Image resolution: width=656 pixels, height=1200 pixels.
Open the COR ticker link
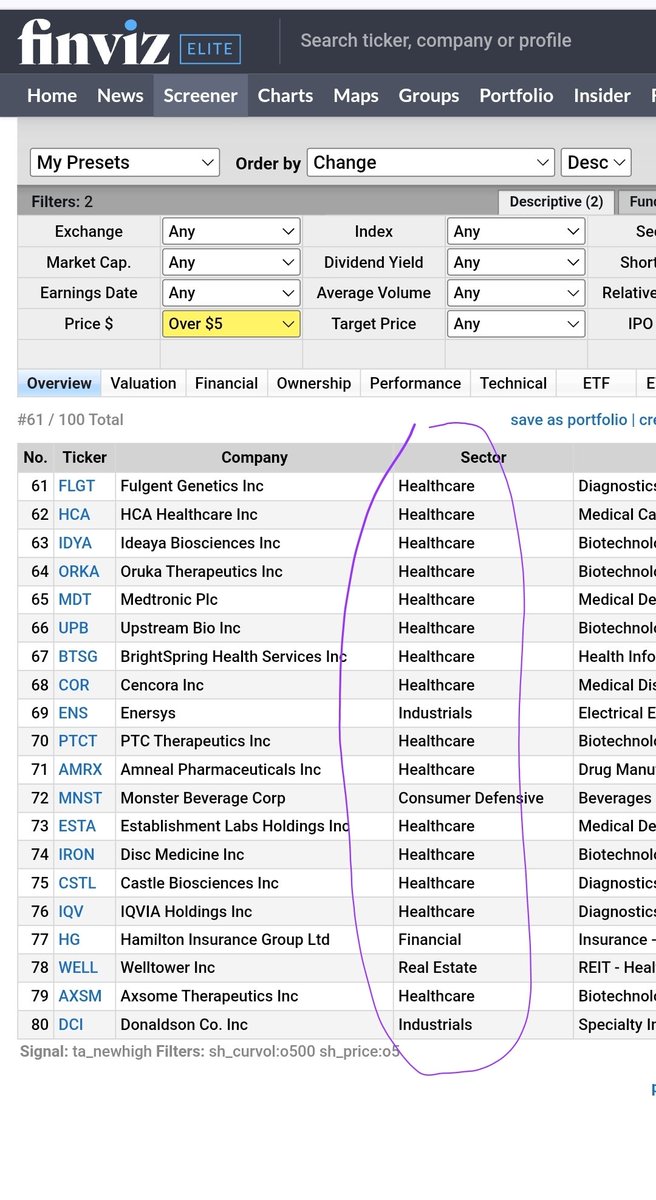click(x=74, y=685)
